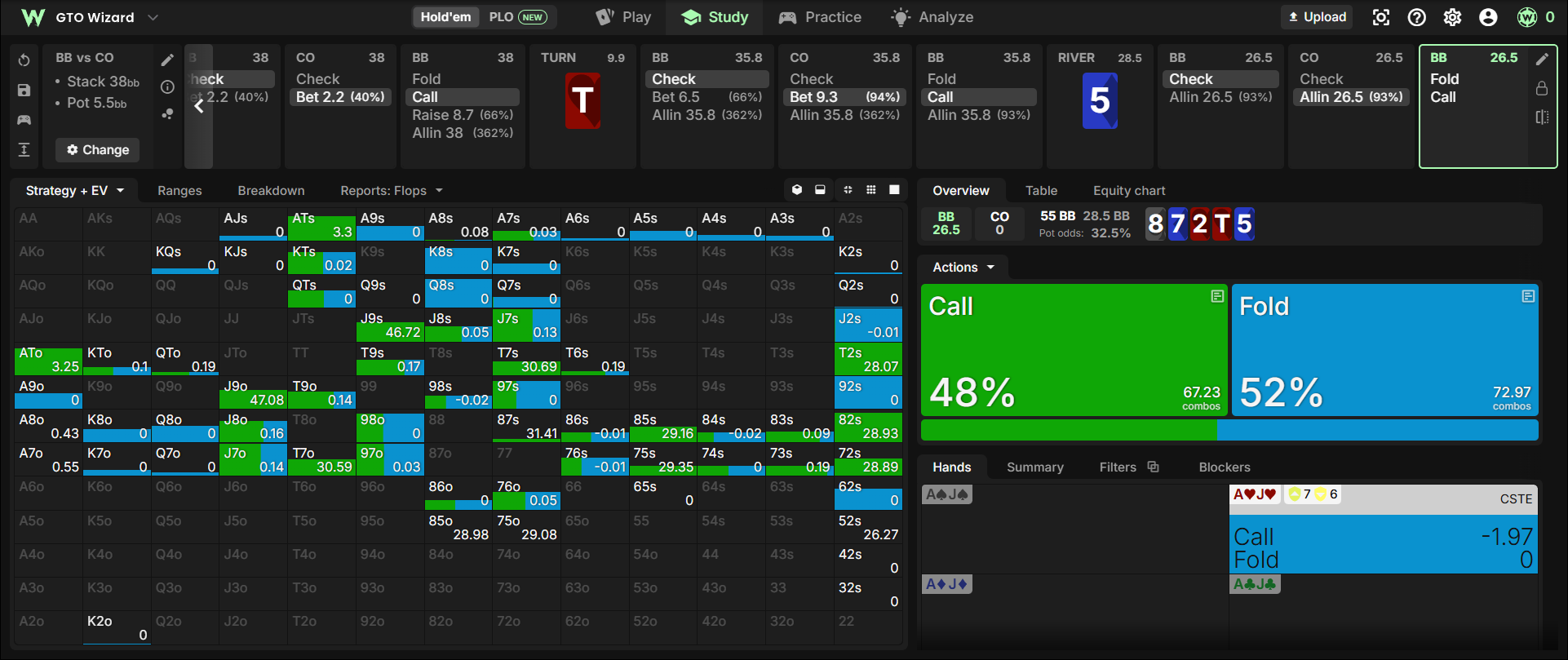Click the lock icon on the active BB panel
Image resolution: width=1568 pixels, height=660 pixels.
[x=1542, y=88]
